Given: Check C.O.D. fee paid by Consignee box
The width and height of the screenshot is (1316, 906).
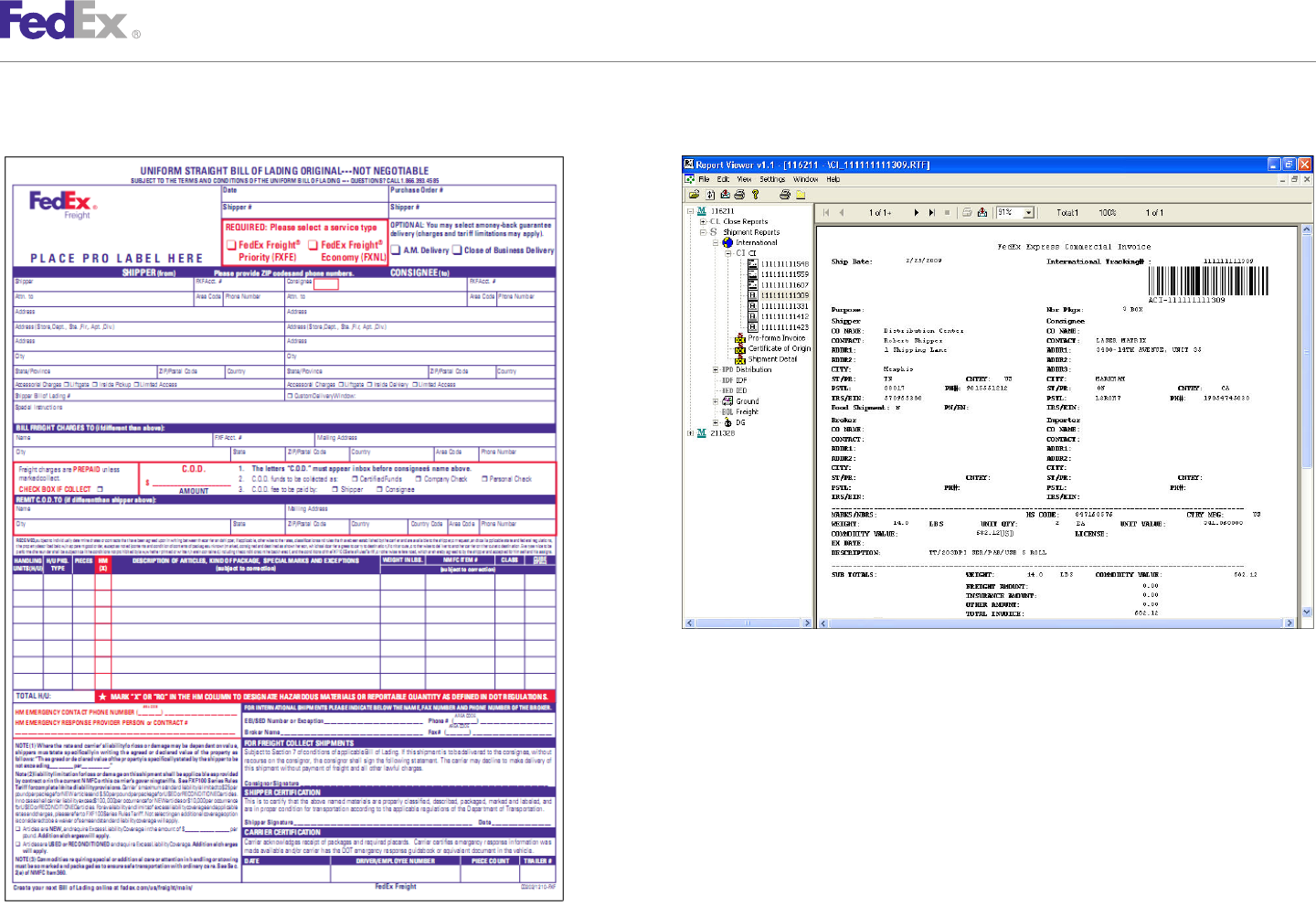Looking at the screenshot, I should pos(380,489).
